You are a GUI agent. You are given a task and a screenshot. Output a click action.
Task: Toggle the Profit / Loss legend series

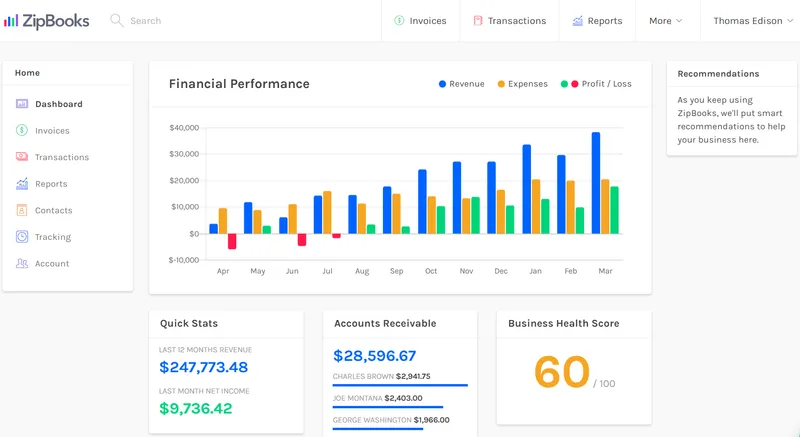[596, 84]
